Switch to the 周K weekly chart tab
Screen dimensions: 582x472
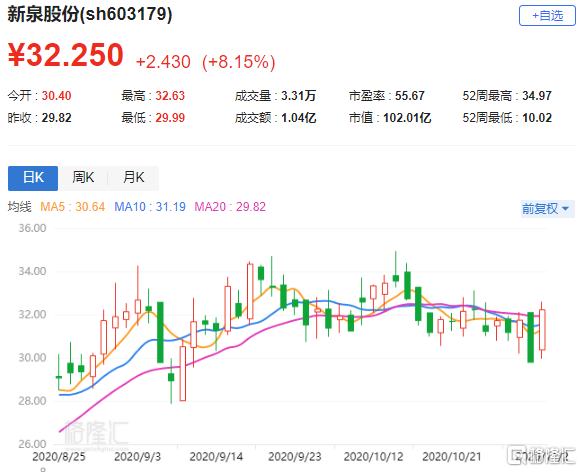point(83,178)
